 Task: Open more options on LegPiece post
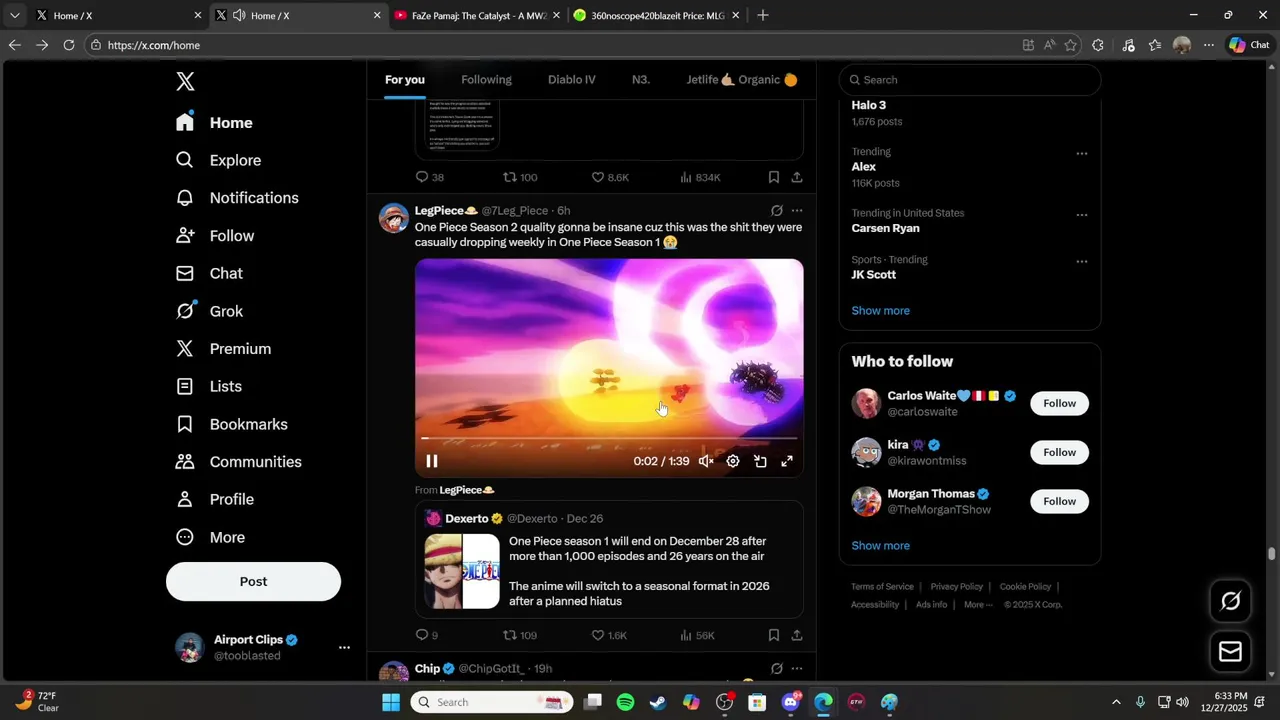pyautogui.click(x=797, y=211)
